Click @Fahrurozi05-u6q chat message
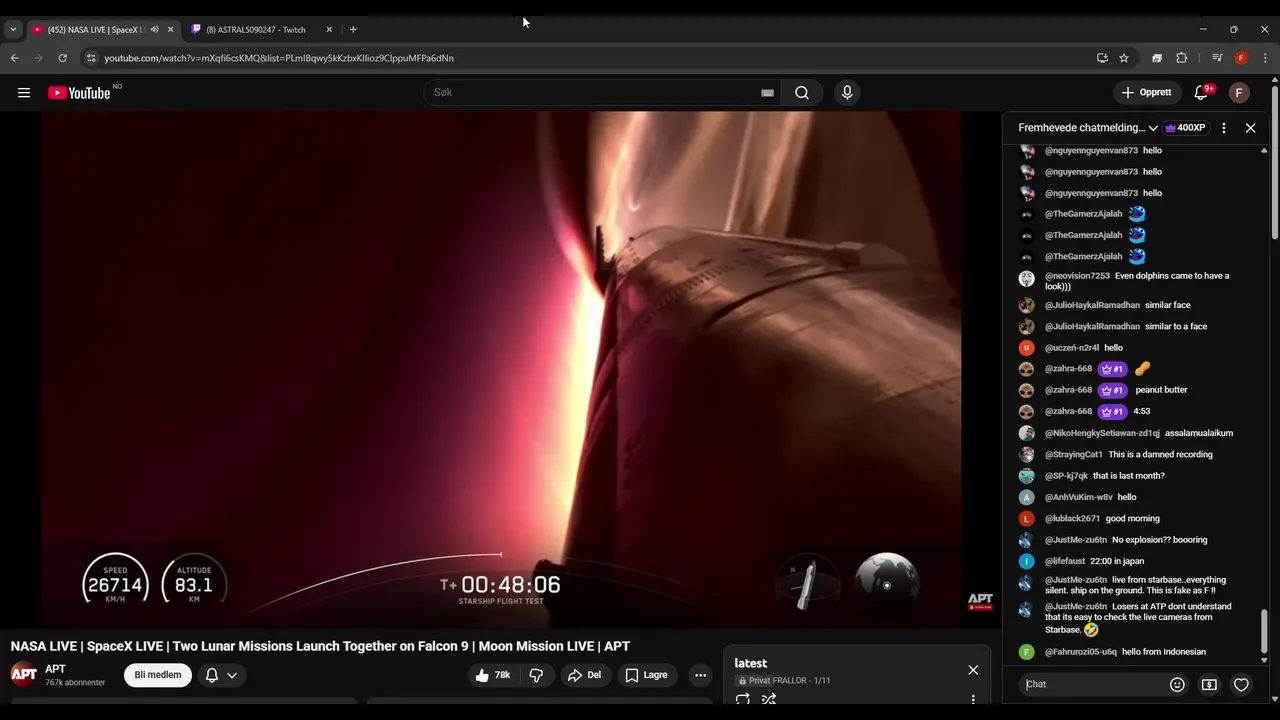Screen dimensions: 1280x720 point(1125,652)
